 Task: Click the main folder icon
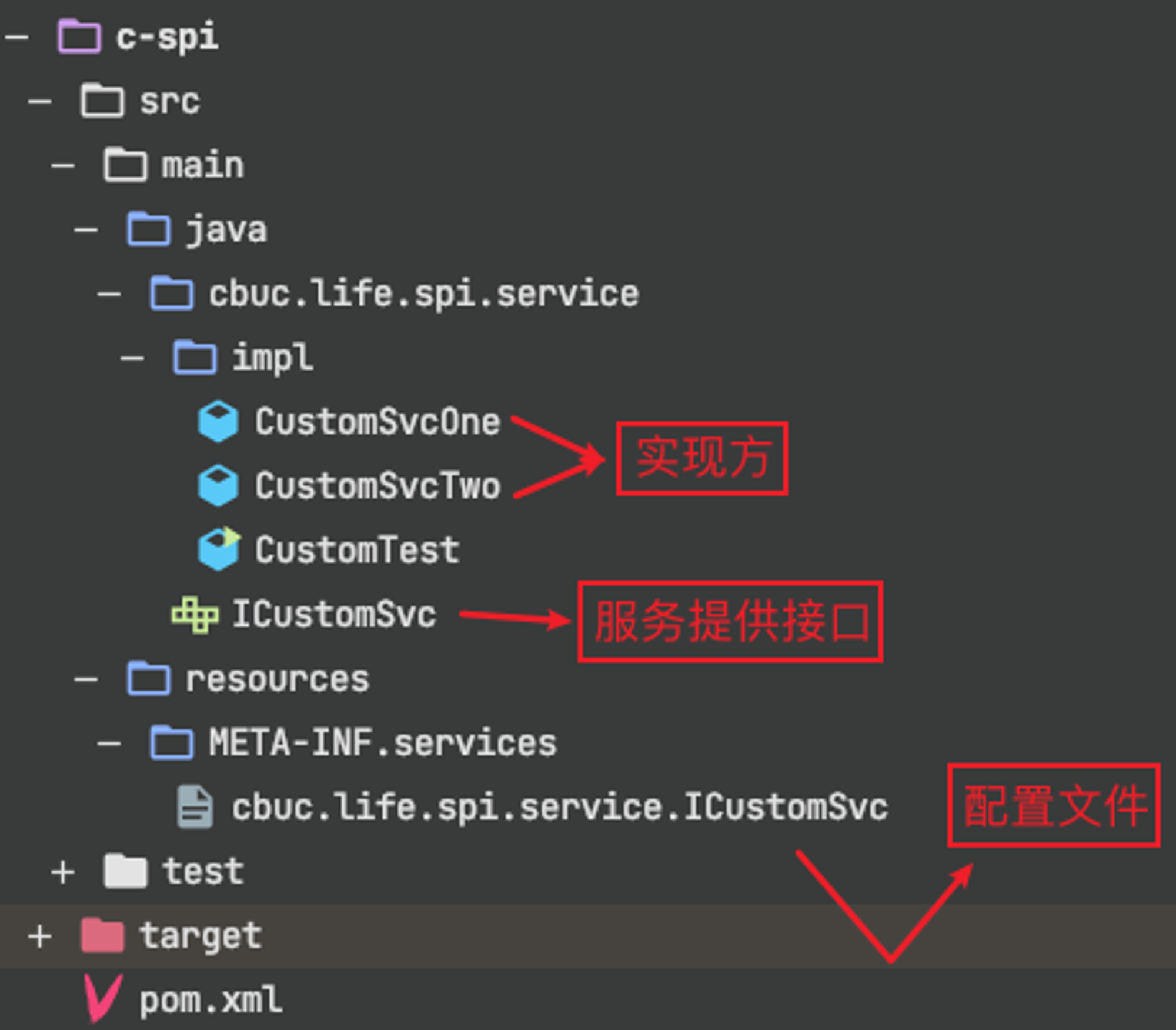(x=125, y=165)
